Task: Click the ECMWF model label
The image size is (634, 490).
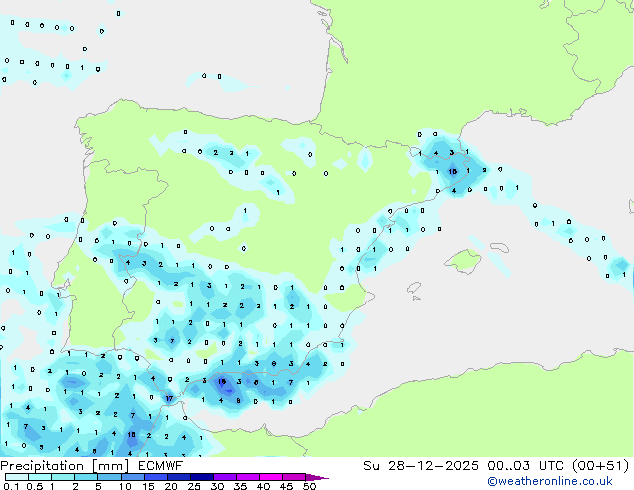Action: 161,466
